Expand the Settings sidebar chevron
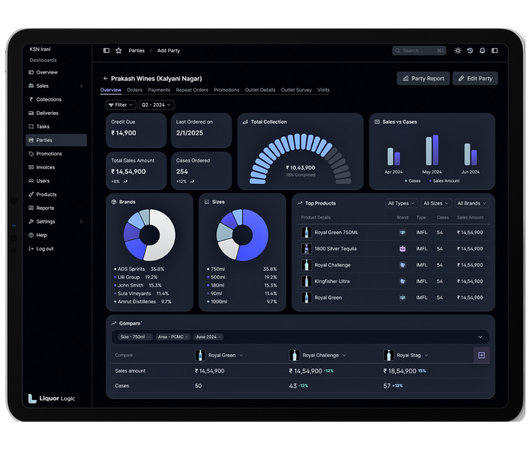The image size is (530, 450). [x=81, y=221]
